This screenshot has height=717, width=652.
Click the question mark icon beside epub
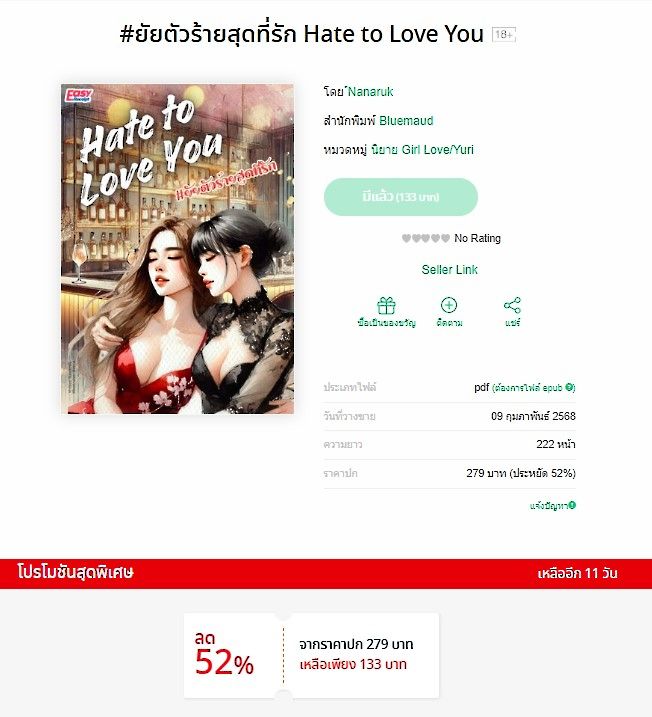click(569, 387)
